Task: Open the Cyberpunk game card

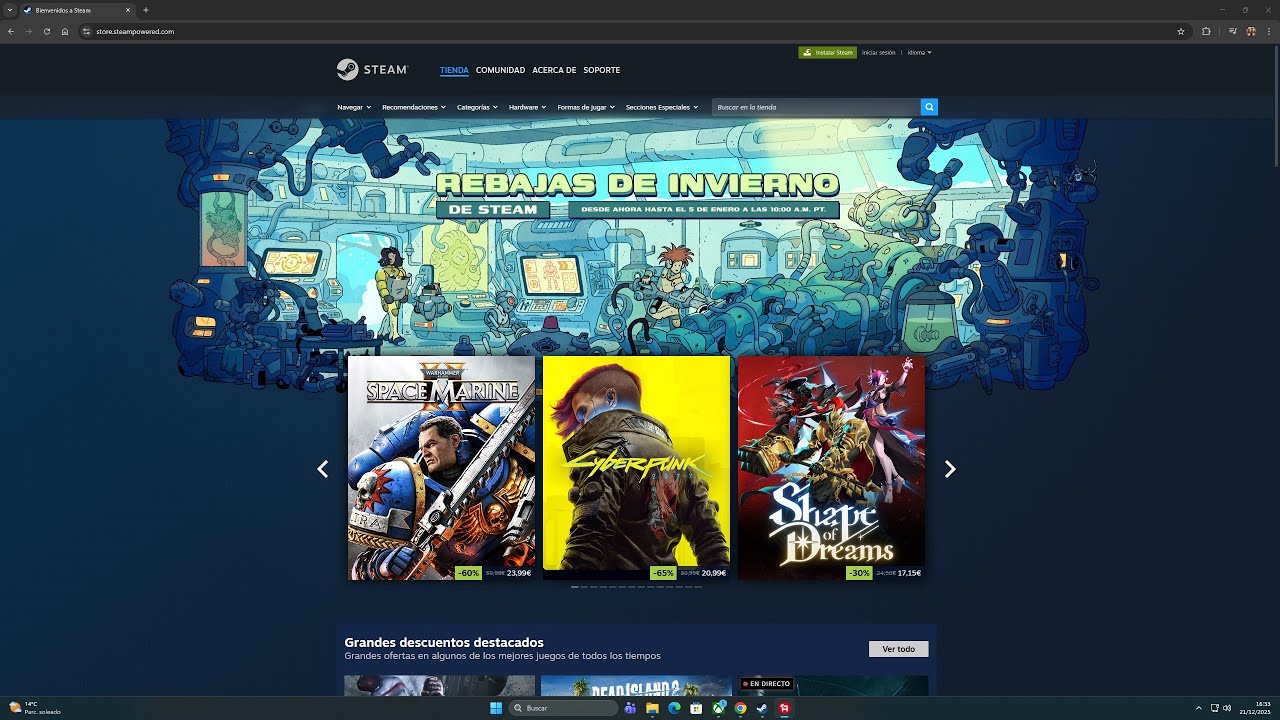Action: (x=636, y=468)
